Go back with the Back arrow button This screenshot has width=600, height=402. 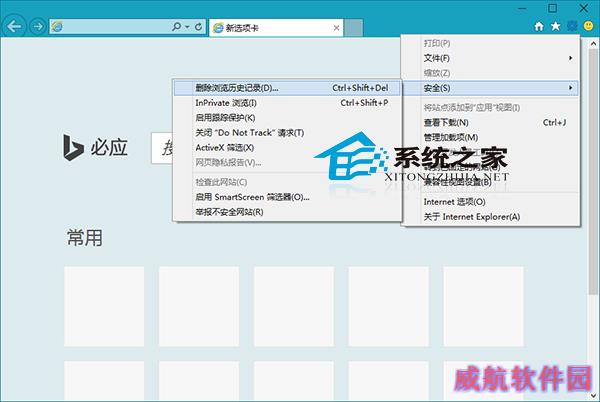click(15, 26)
